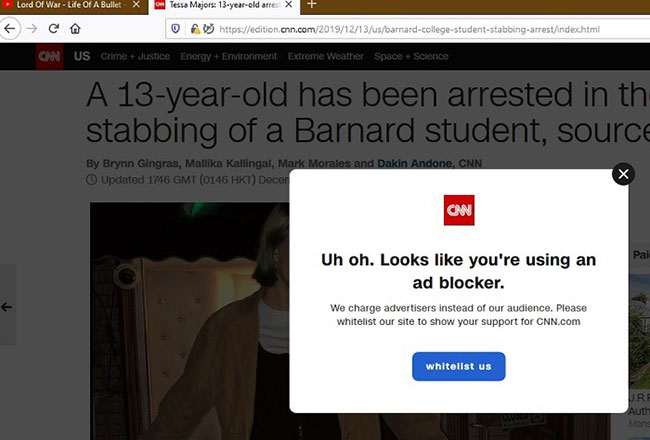Click the article's main photo
This screenshot has height=440, width=650.
pyautogui.click(x=190, y=321)
